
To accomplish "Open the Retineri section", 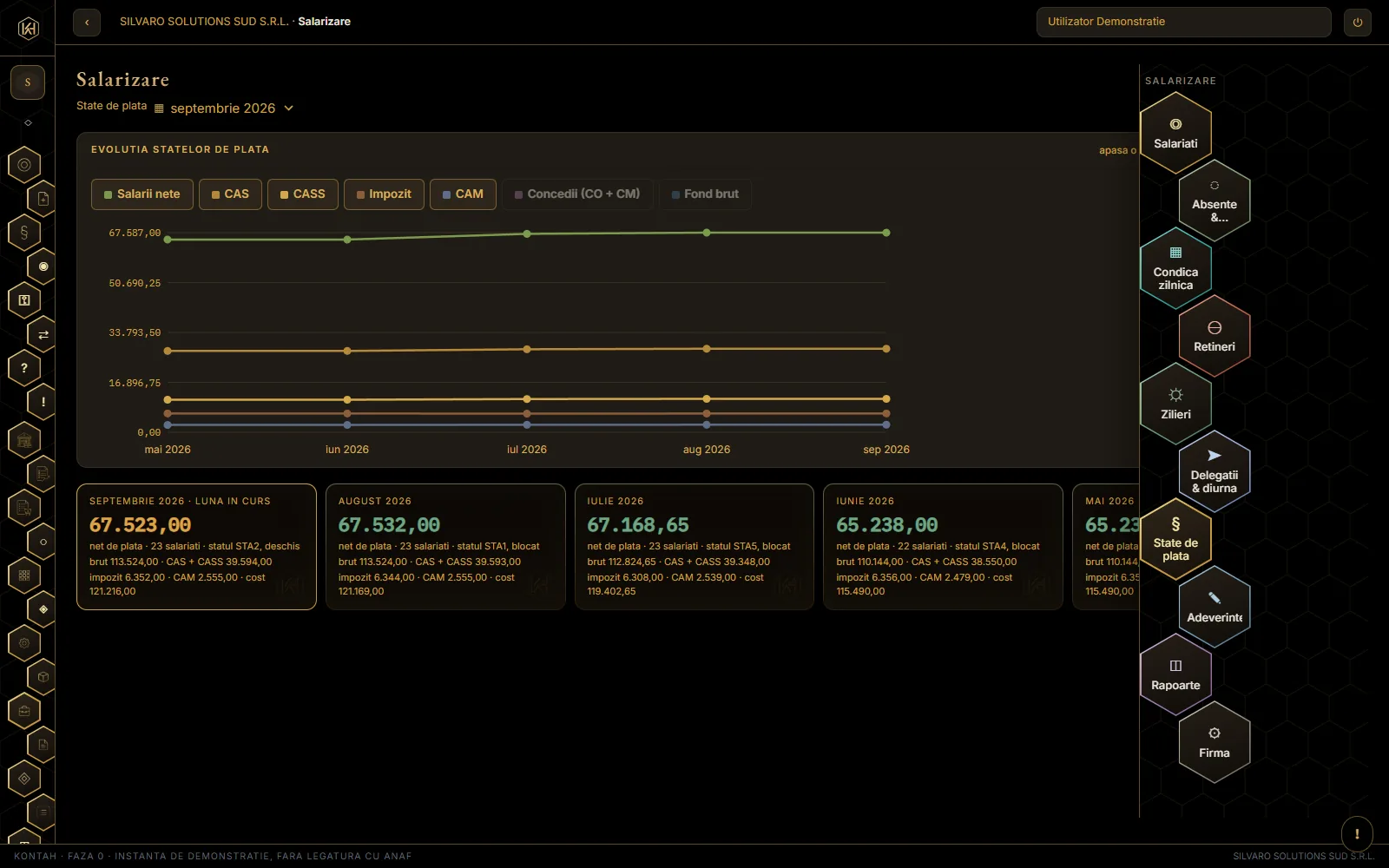I will 1215,337.
